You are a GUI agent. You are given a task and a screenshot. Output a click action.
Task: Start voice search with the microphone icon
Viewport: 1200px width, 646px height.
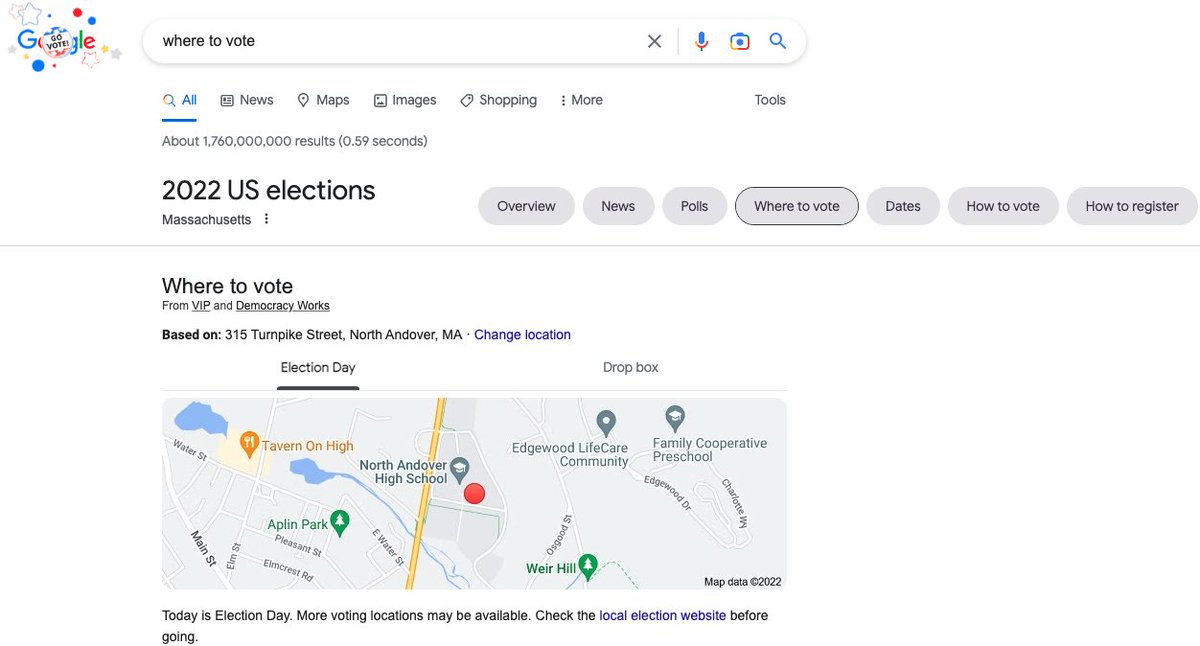click(x=702, y=41)
